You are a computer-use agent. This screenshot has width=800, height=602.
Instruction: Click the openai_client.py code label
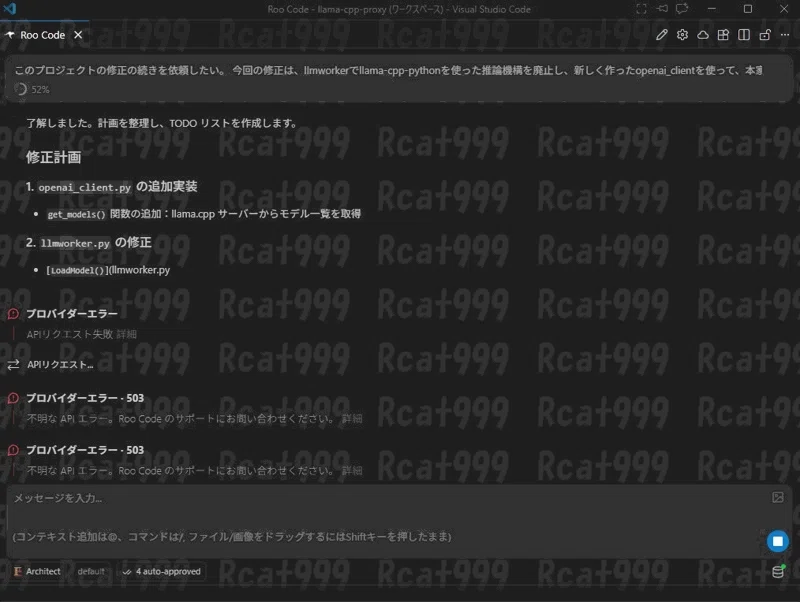pyautogui.click(x=85, y=187)
